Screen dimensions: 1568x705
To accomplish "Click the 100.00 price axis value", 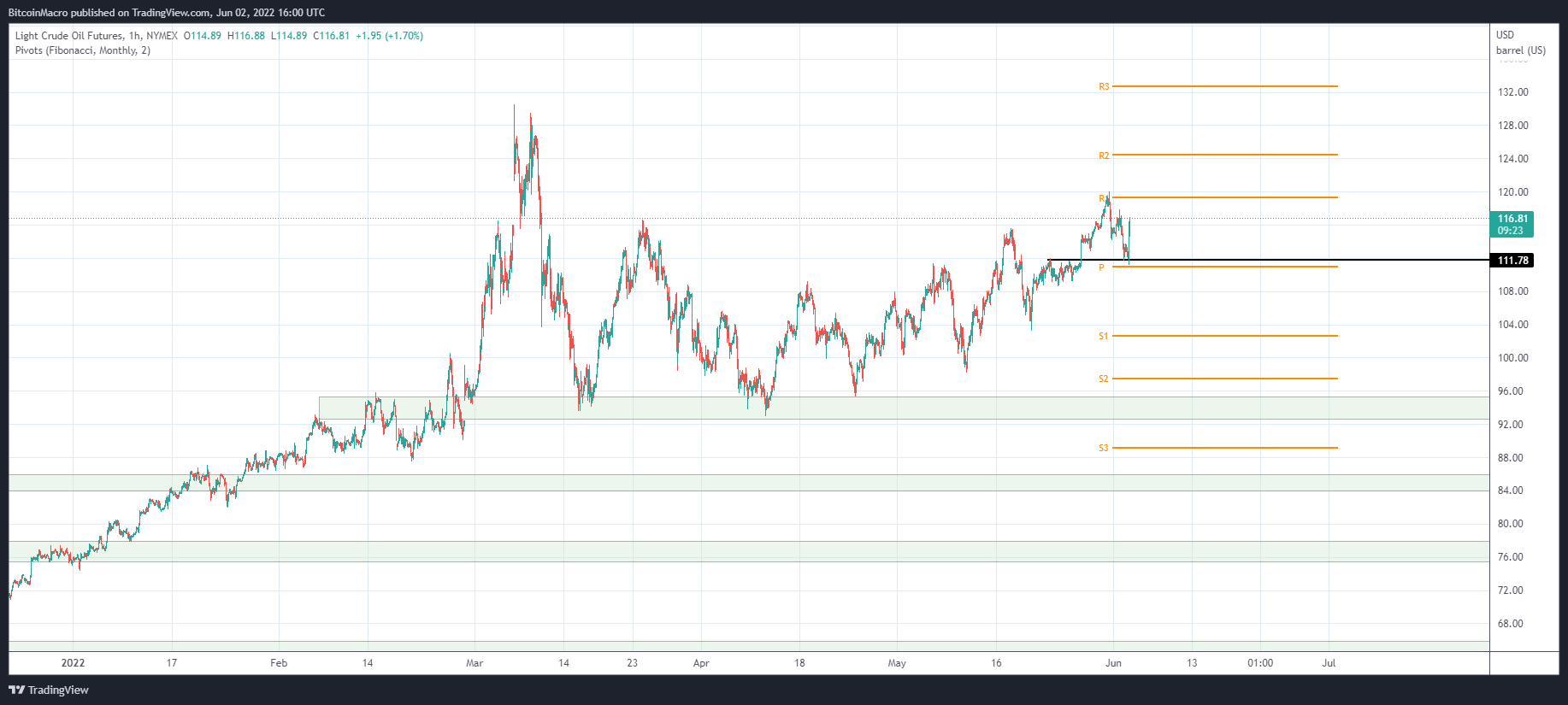I will pos(1512,358).
